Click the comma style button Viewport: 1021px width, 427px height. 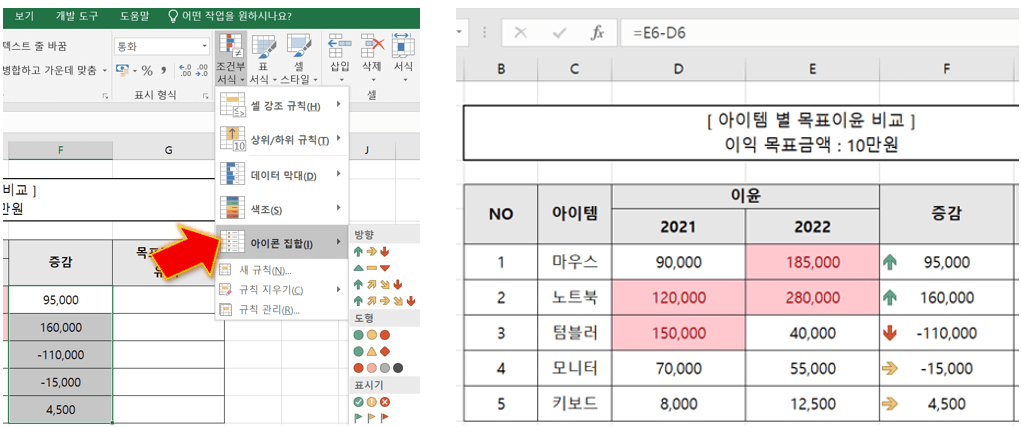pos(164,70)
